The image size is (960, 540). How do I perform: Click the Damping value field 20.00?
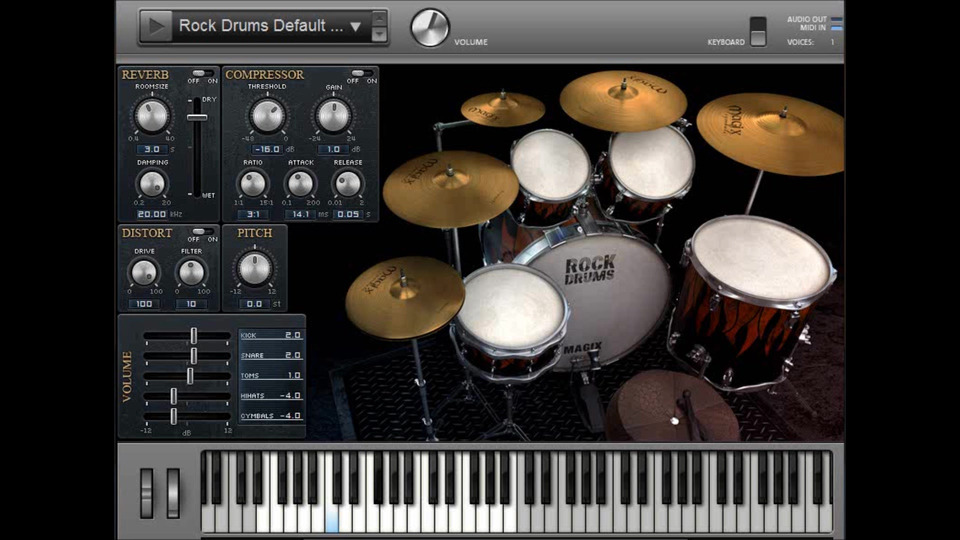(152, 214)
